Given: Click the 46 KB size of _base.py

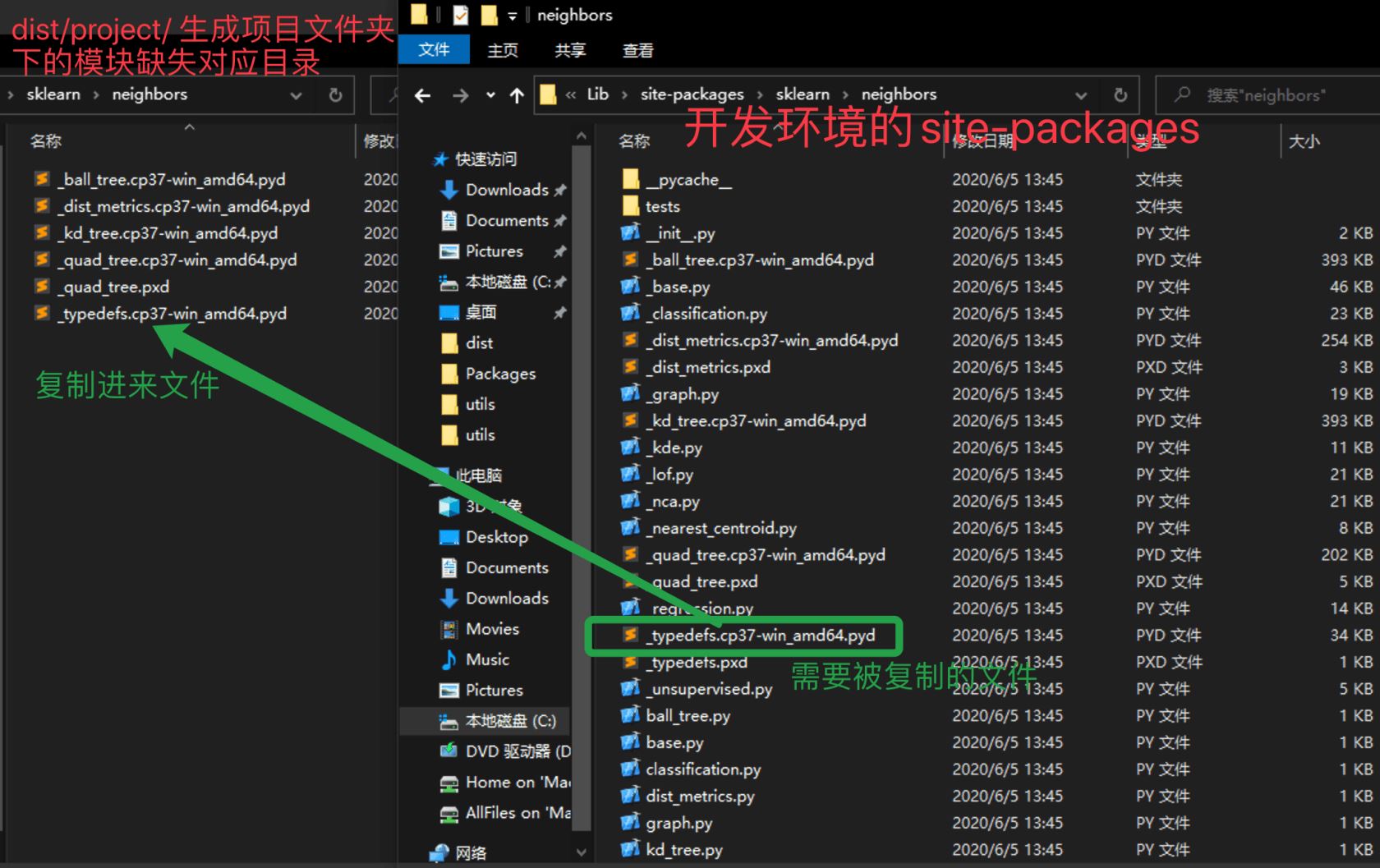Looking at the screenshot, I should (x=1351, y=287).
